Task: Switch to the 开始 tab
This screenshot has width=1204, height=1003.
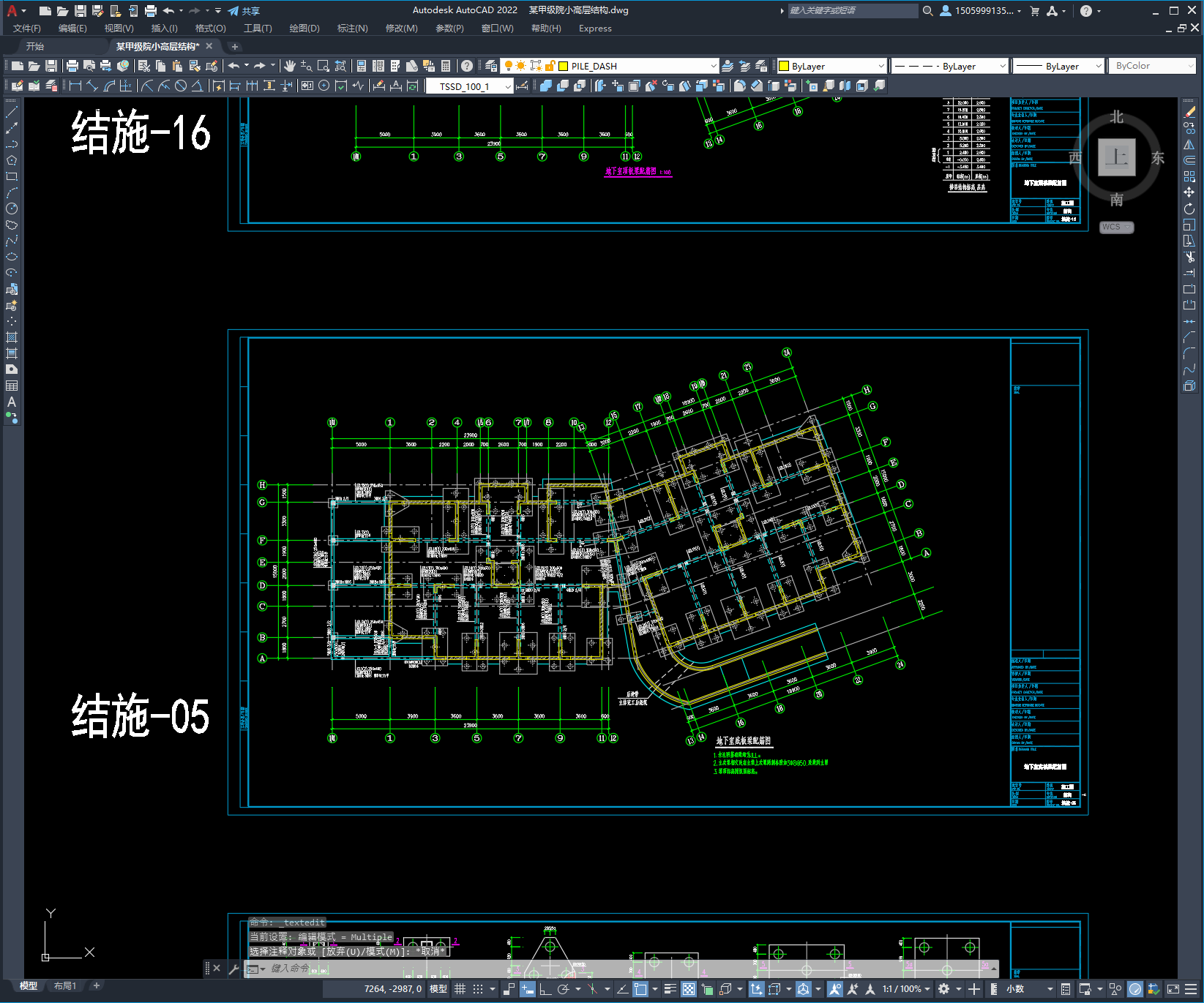Action: (x=35, y=46)
